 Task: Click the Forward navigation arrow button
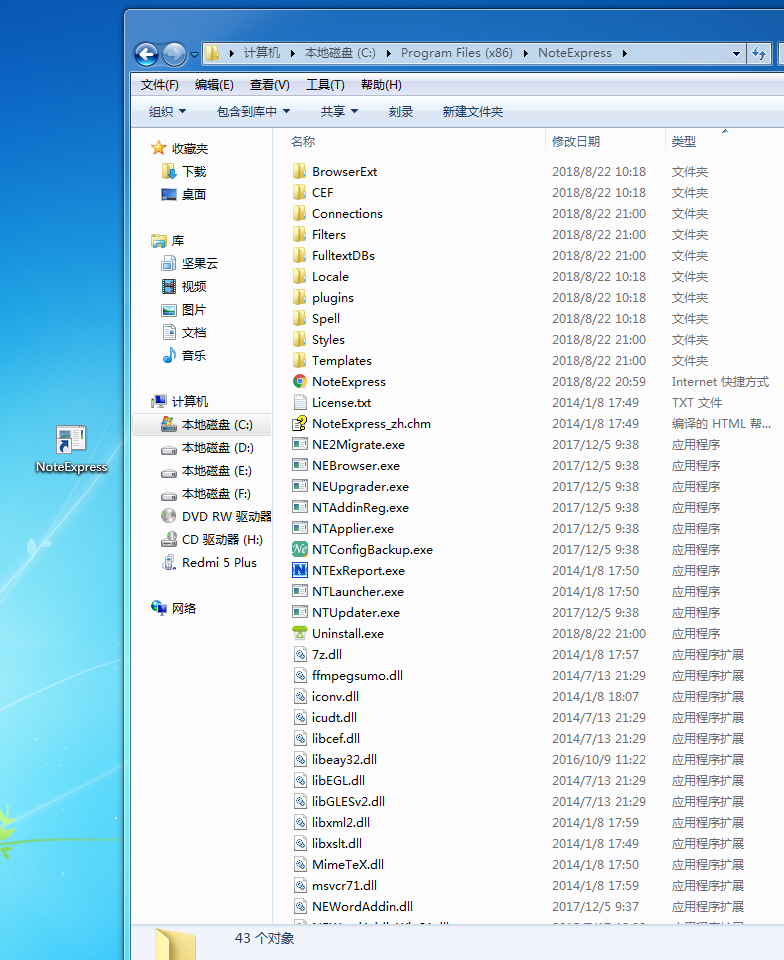pyautogui.click(x=174, y=54)
